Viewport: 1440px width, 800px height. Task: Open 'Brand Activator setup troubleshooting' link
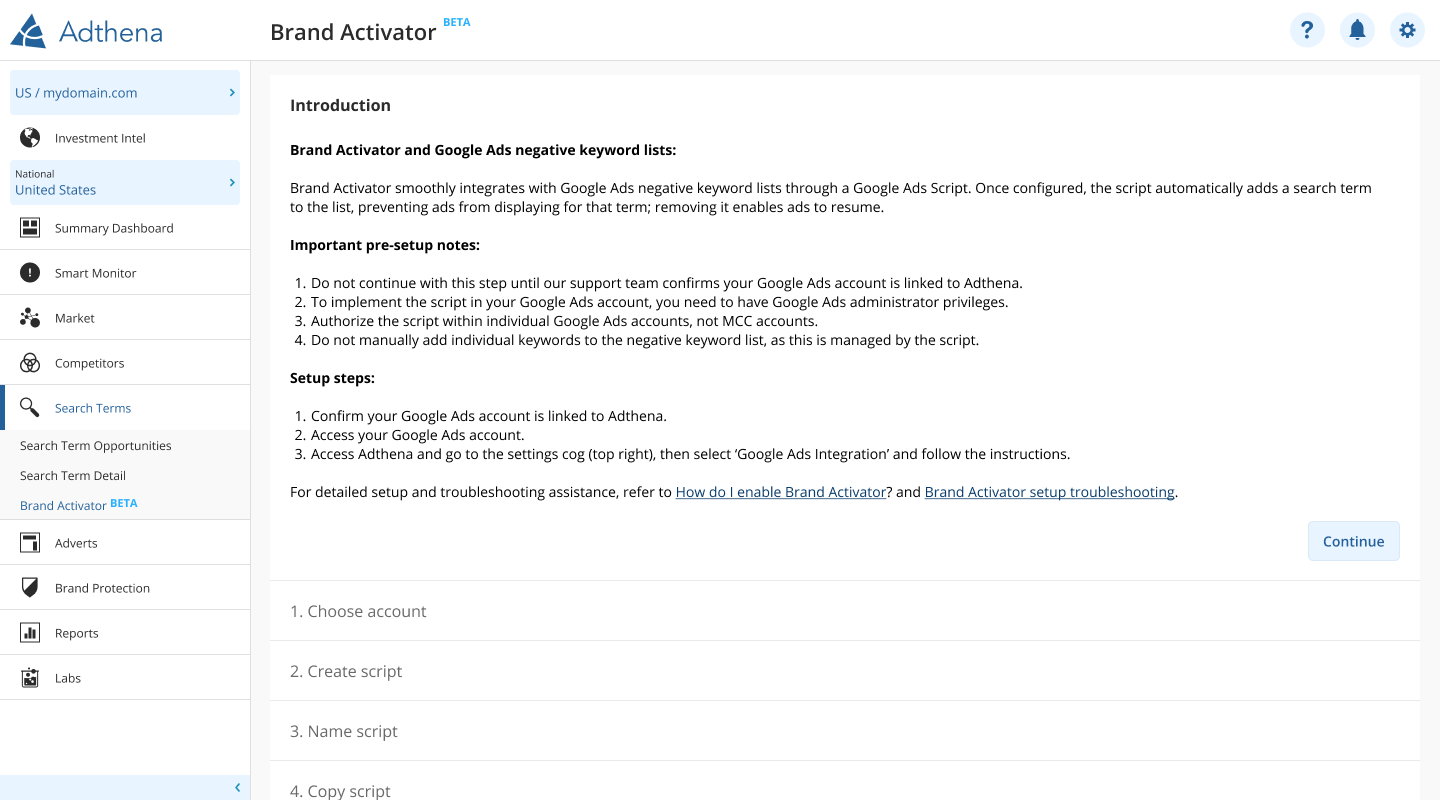click(1049, 492)
